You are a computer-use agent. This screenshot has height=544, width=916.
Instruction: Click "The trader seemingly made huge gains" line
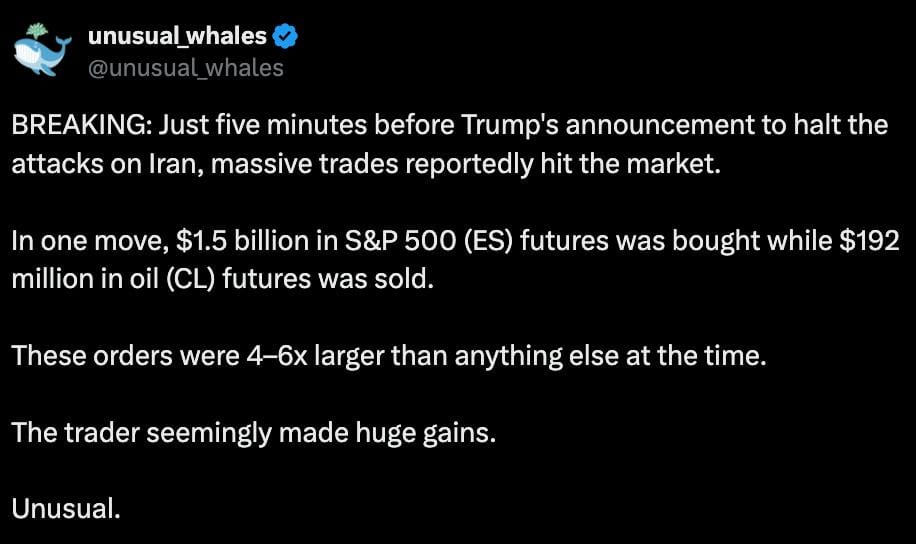coord(253,433)
